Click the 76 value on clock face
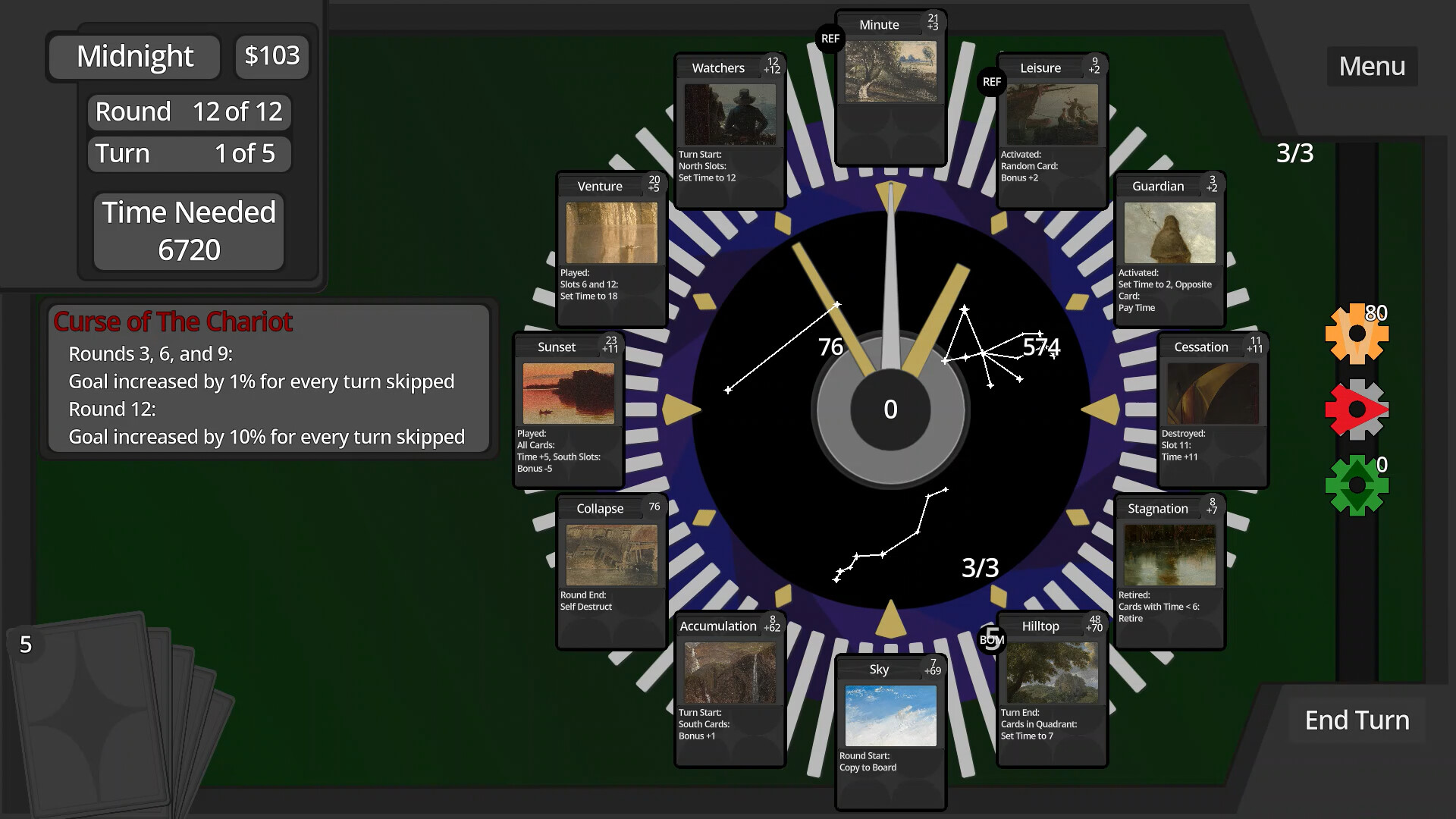Viewport: 1456px width, 819px height. [830, 347]
